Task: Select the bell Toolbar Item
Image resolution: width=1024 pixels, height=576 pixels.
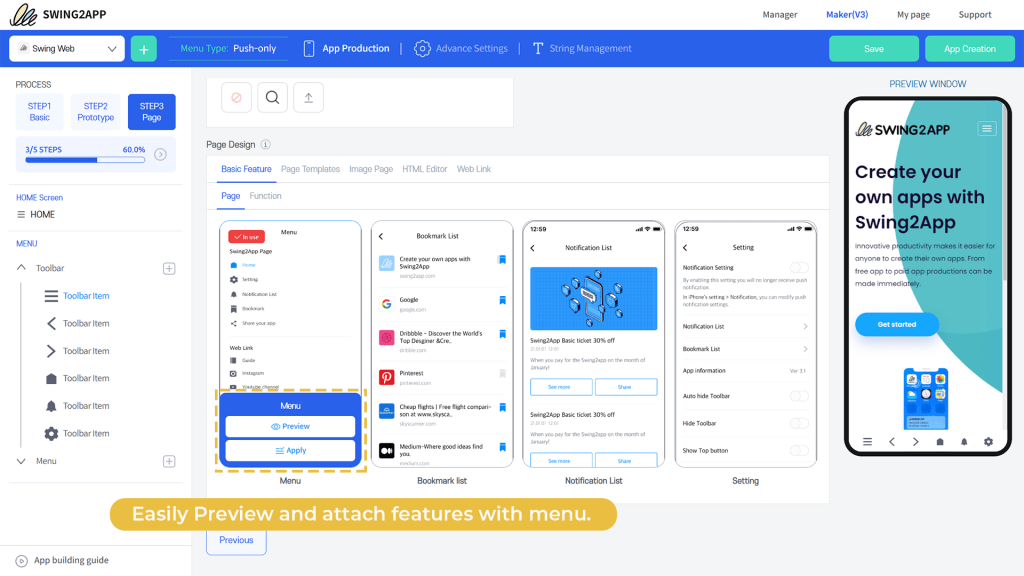Action: pyautogui.click(x=77, y=406)
